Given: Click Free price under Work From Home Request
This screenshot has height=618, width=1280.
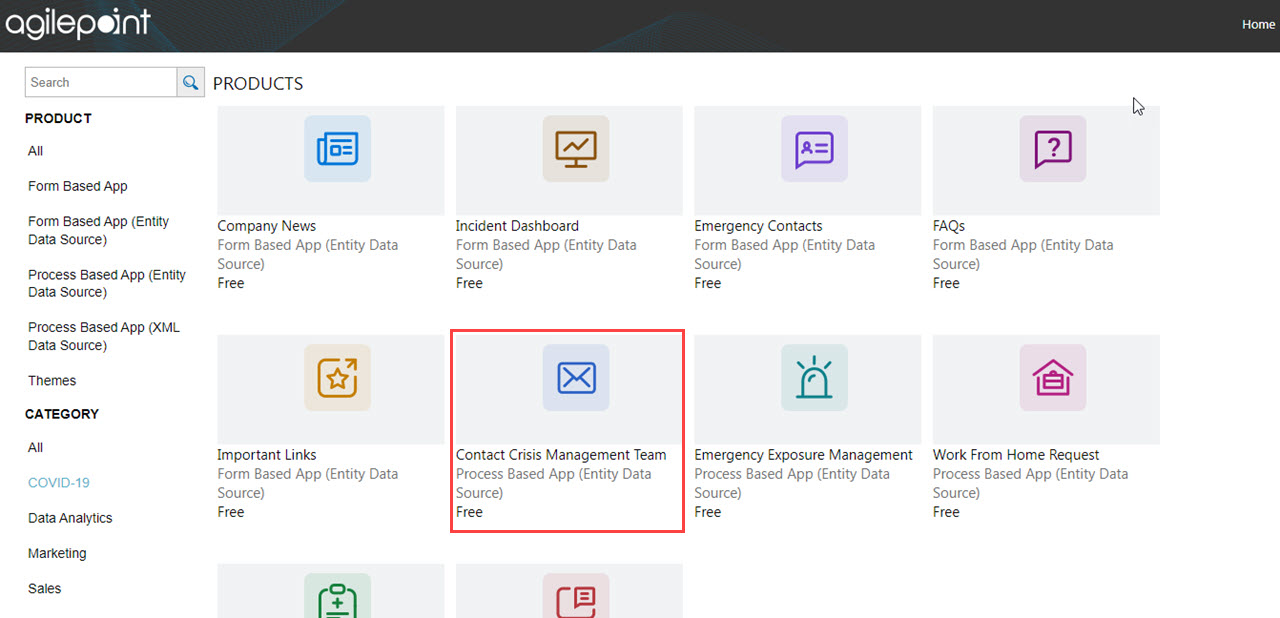Looking at the screenshot, I should pyautogui.click(x=946, y=512).
